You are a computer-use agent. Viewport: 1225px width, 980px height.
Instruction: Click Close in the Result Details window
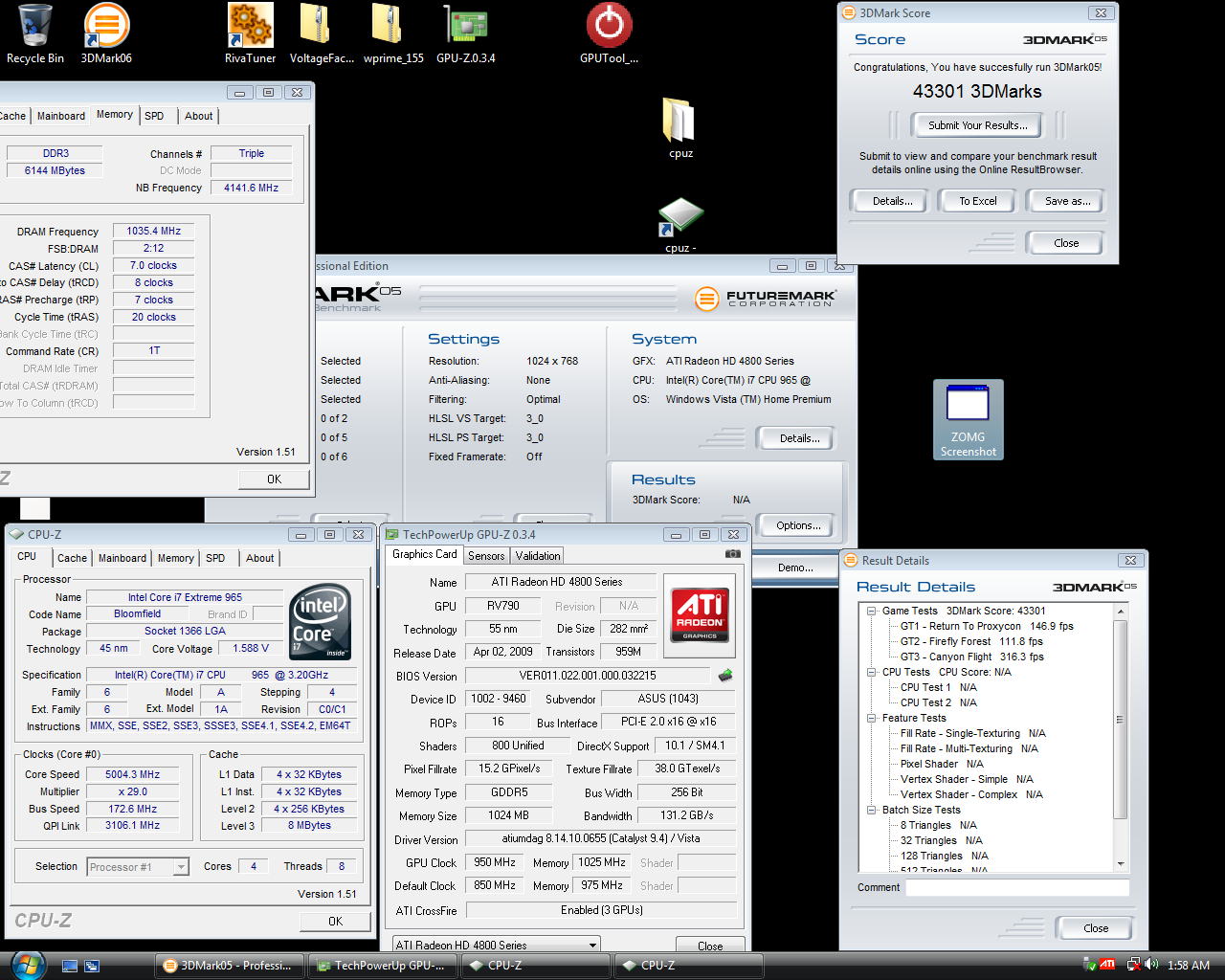[1096, 928]
